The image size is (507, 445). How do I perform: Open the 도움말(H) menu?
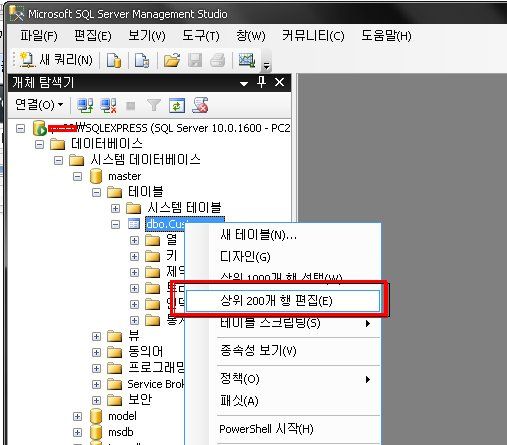pyautogui.click(x=386, y=36)
